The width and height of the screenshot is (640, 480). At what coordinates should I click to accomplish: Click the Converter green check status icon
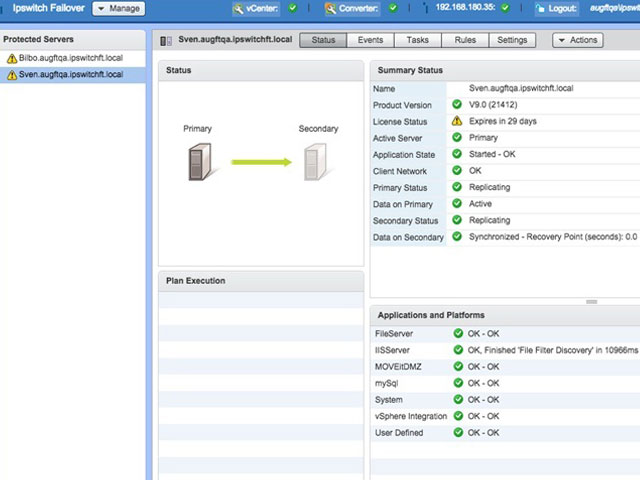point(393,8)
